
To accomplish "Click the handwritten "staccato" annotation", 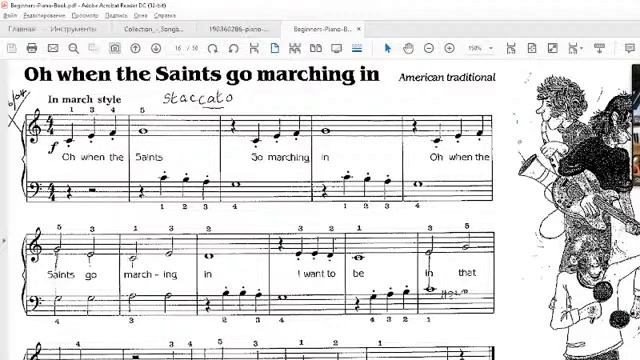I will pos(198,98).
